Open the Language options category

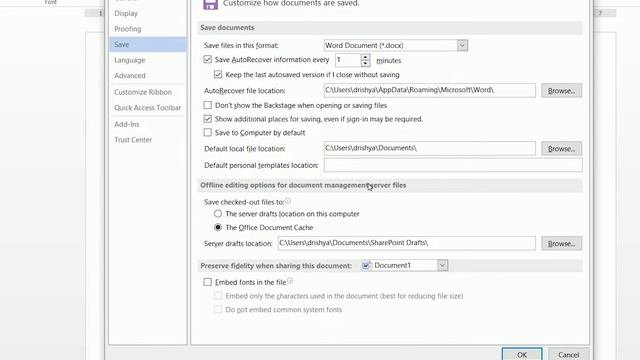tap(129, 60)
